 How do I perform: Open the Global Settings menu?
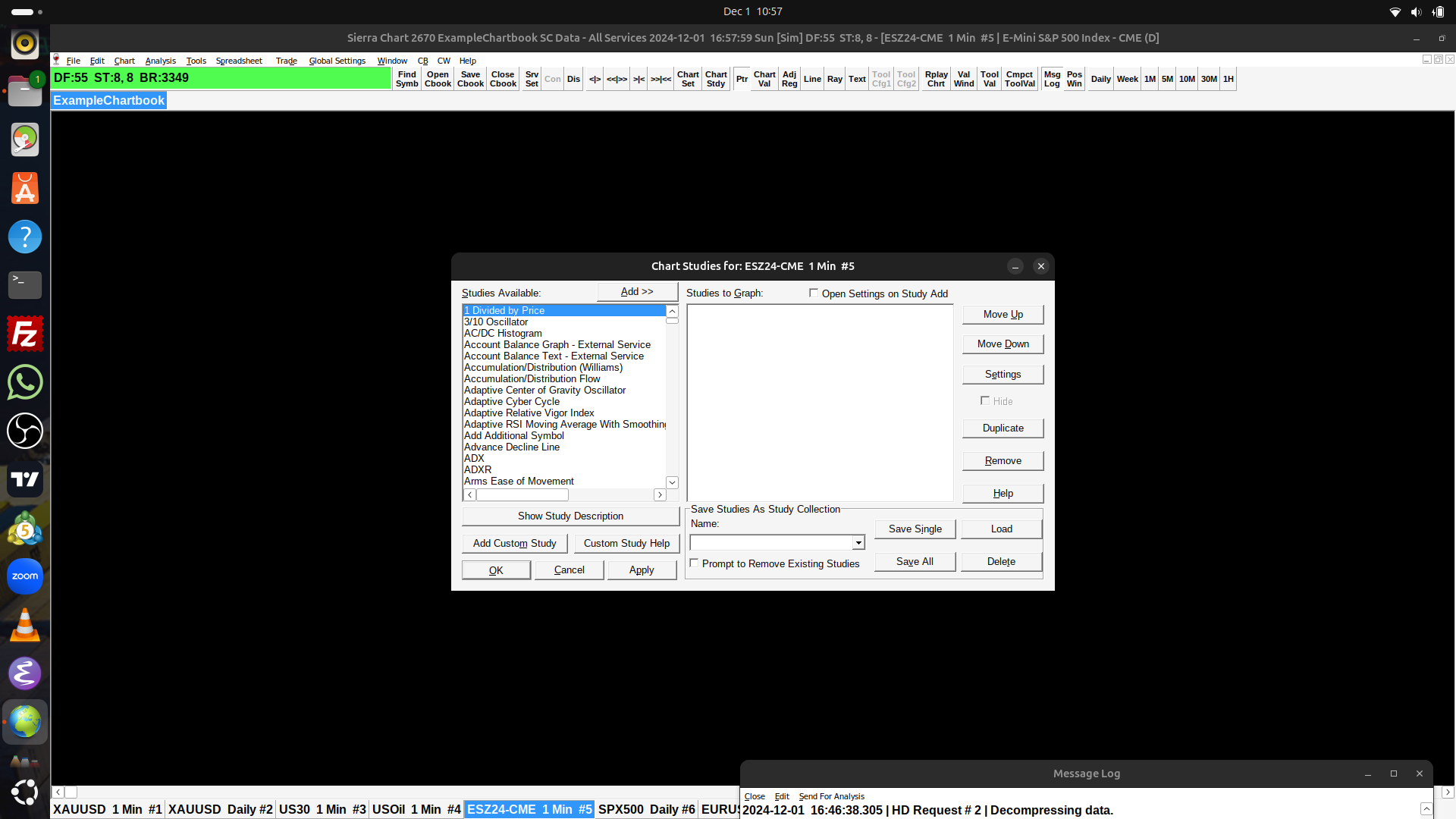(337, 61)
